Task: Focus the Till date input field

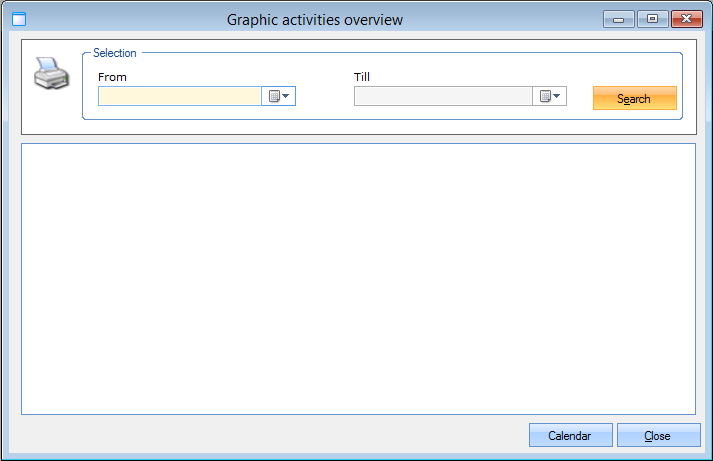Action: point(443,97)
